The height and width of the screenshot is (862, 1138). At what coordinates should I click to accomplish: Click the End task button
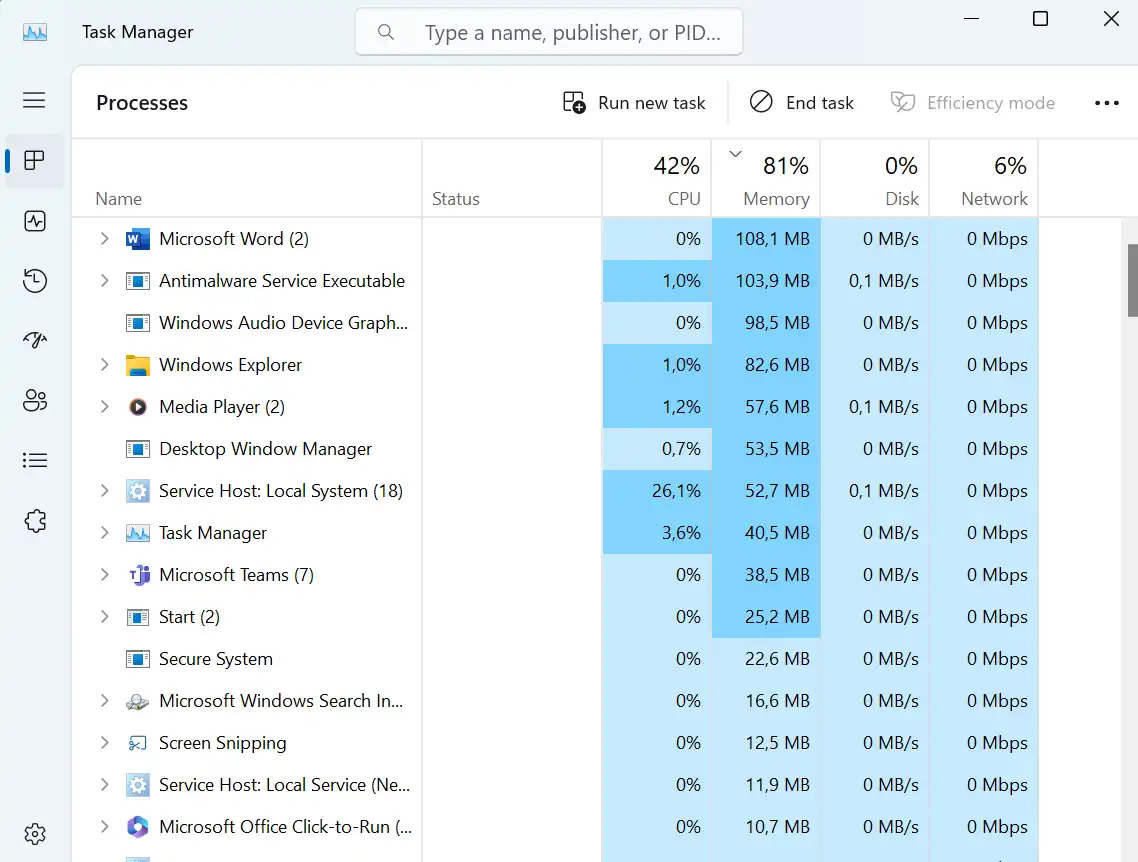tap(802, 103)
